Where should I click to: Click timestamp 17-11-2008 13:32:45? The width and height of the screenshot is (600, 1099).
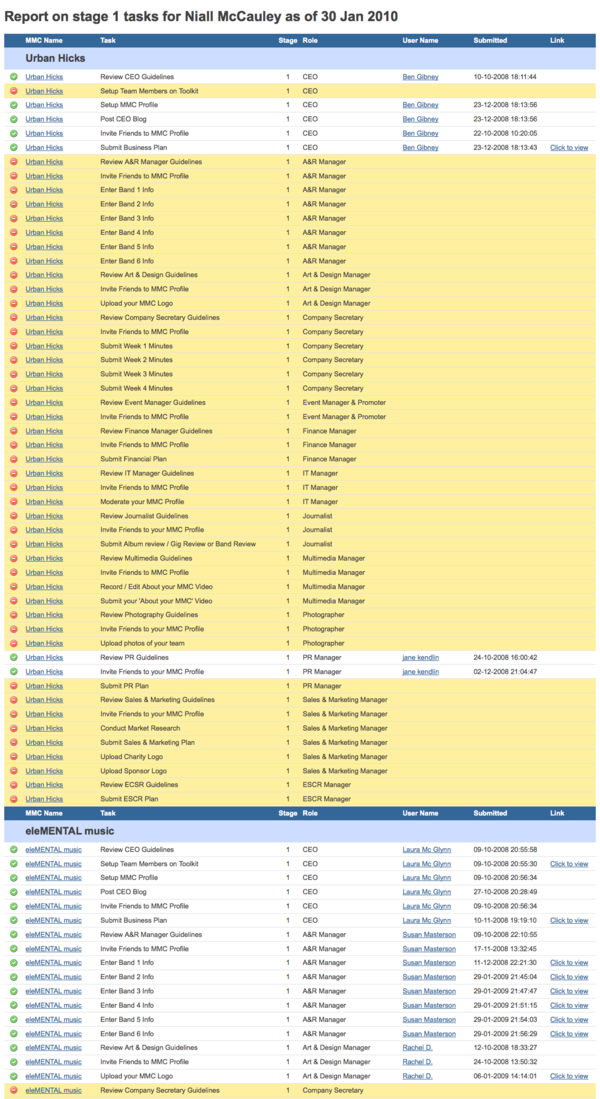(505, 948)
